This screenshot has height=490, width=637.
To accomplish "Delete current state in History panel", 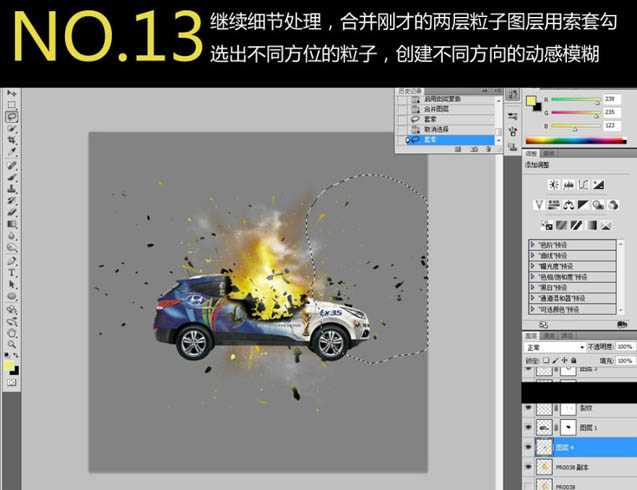I will coord(488,149).
